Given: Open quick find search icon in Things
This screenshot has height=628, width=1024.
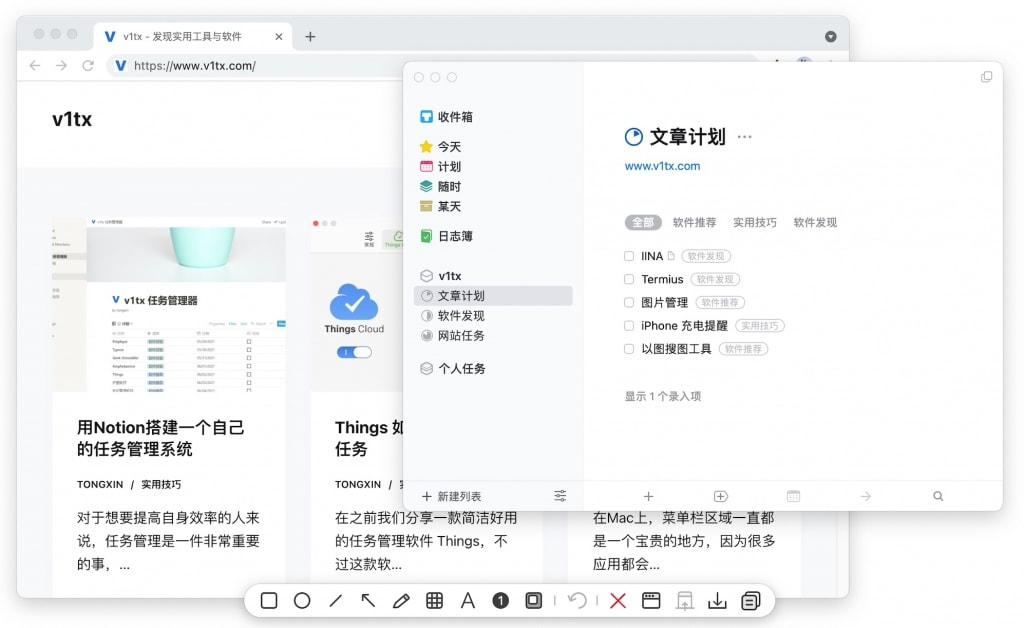Looking at the screenshot, I should pos(938,496).
